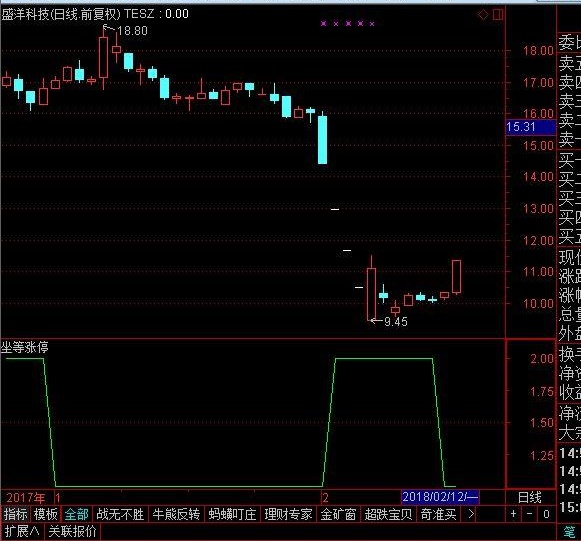Open the 模板 tab
The width and height of the screenshot is (581, 541).
point(46,514)
